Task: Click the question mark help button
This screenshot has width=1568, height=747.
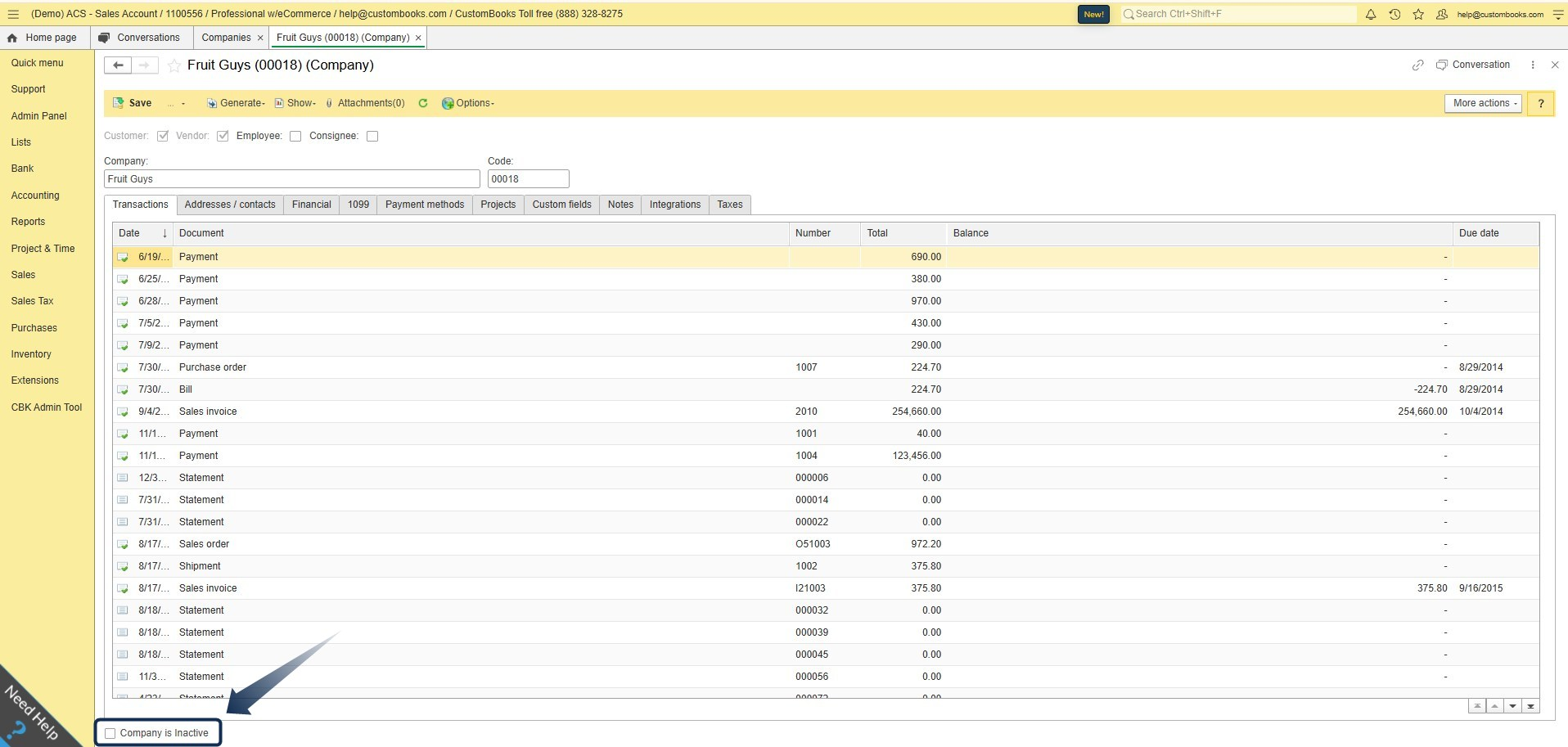Action: (x=1541, y=103)
